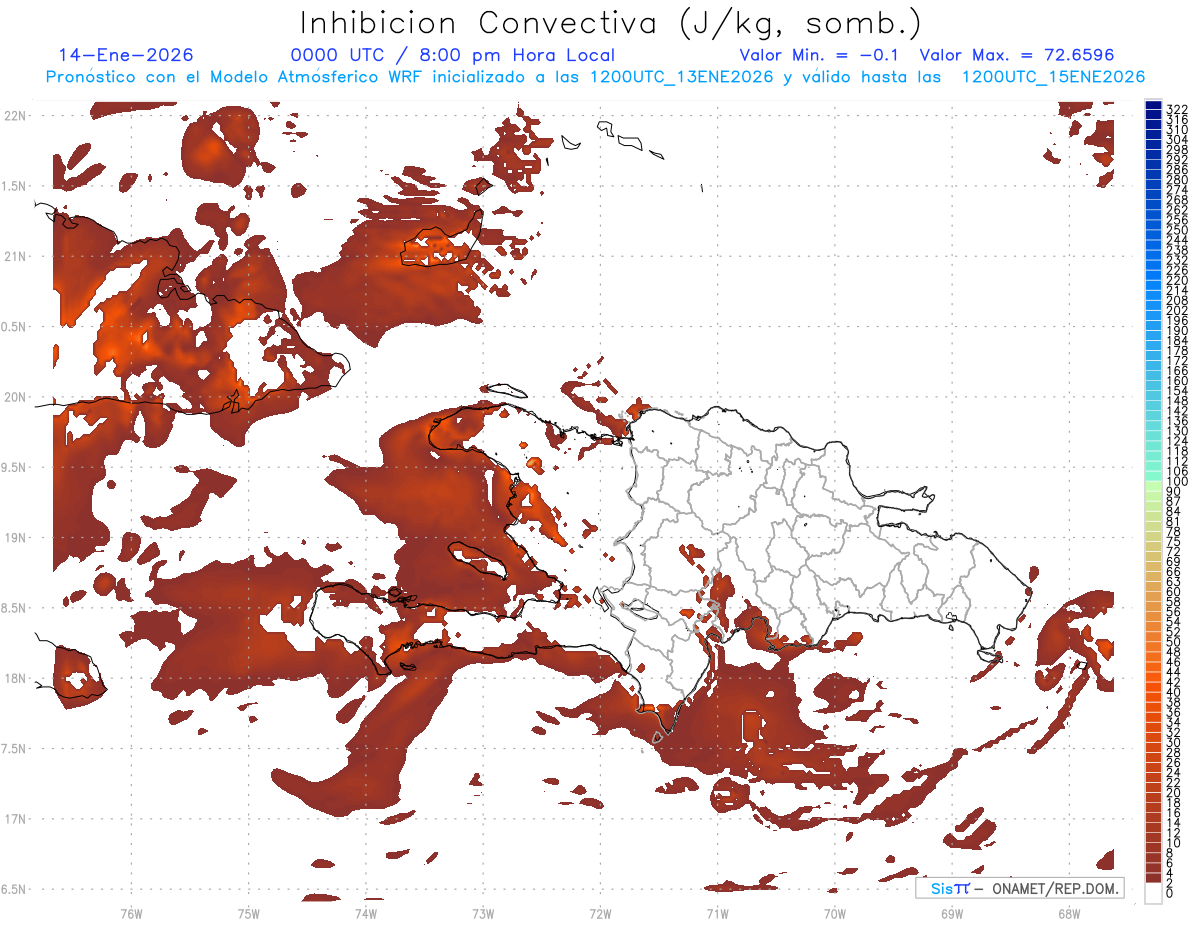Click the '72W' longitude label
Viewport: 1200px width, 927px height.
point(600,914)
